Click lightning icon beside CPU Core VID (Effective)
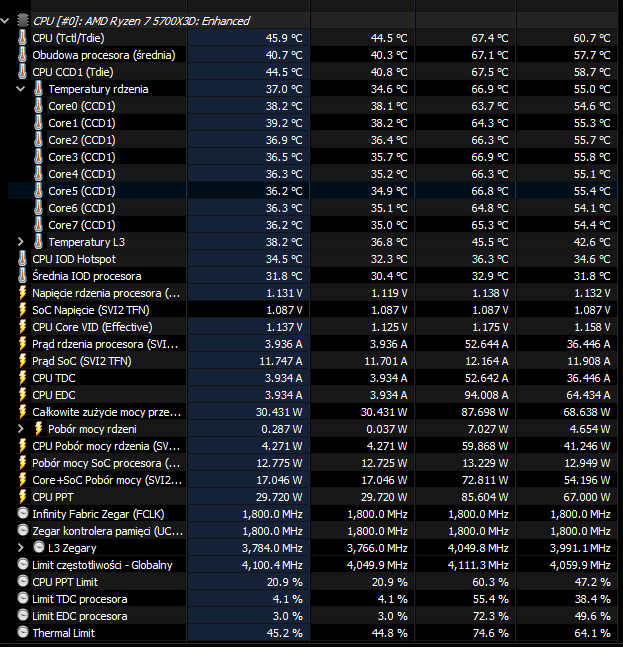This screenshot has height=647, width=623. click(x=23, y=327)
